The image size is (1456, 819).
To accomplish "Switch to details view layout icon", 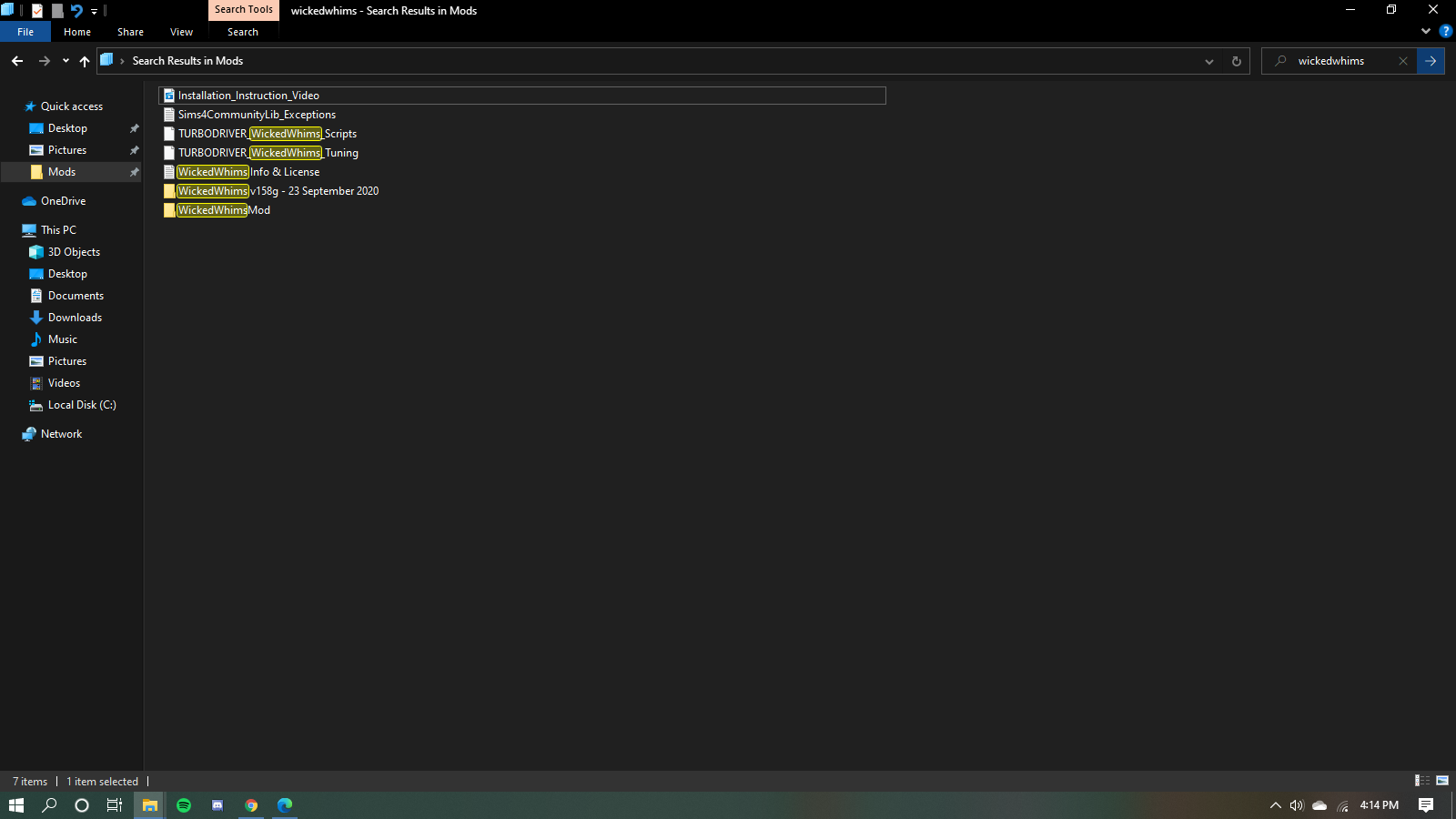I will 1422,781.
